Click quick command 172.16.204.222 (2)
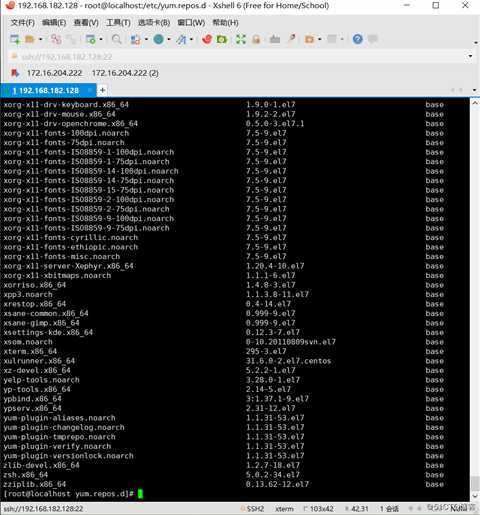The width and height of the screenshot is (480, 515). [x=125, y=73]
